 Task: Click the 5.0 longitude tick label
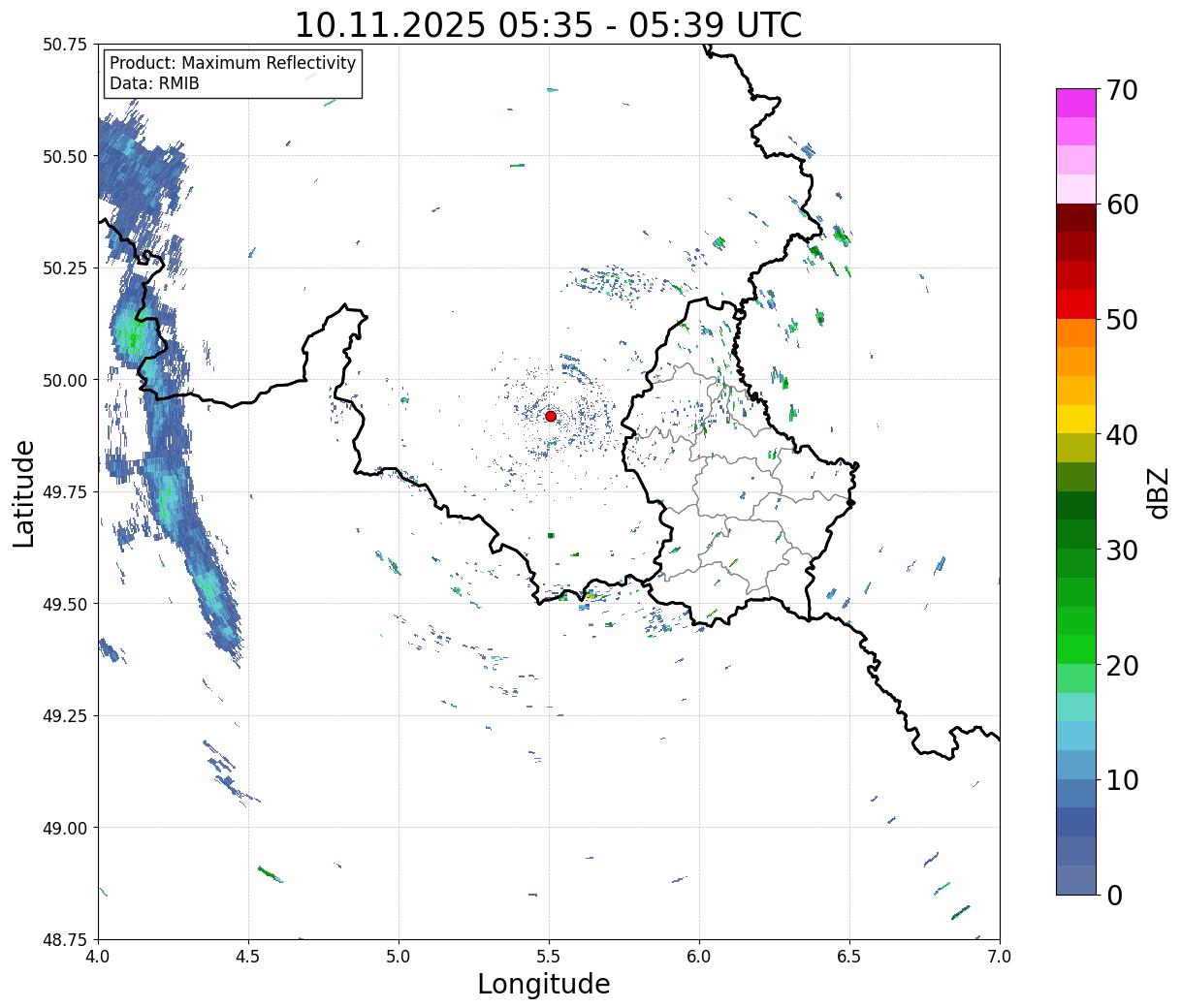(x=399, y=957)
